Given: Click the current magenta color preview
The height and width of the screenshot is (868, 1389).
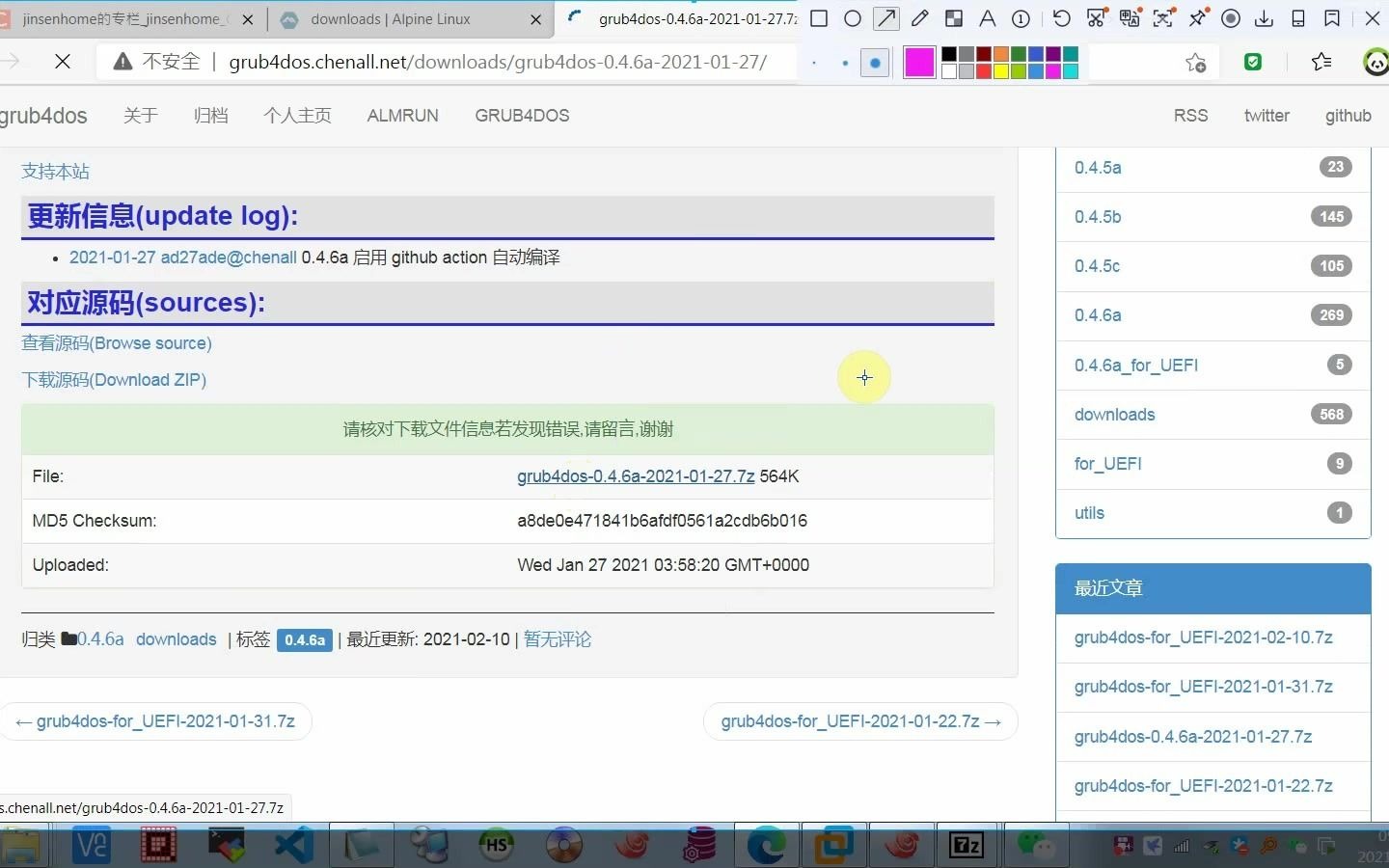Looking at the screenshot, I should (919, 63).
